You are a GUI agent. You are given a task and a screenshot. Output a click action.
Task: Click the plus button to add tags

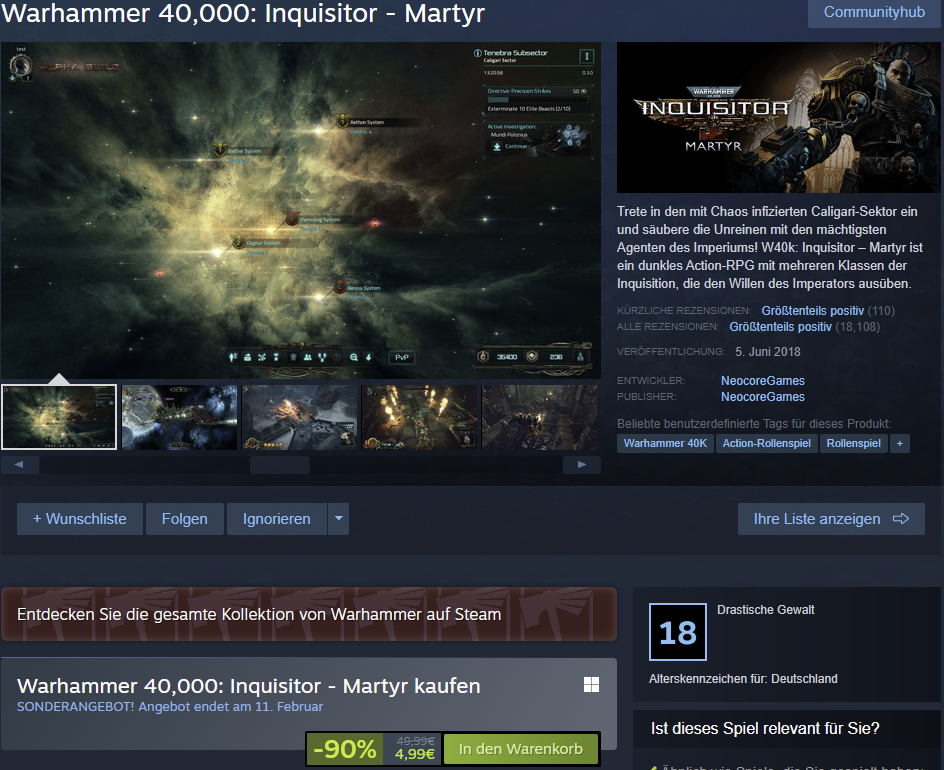point(899,443)
